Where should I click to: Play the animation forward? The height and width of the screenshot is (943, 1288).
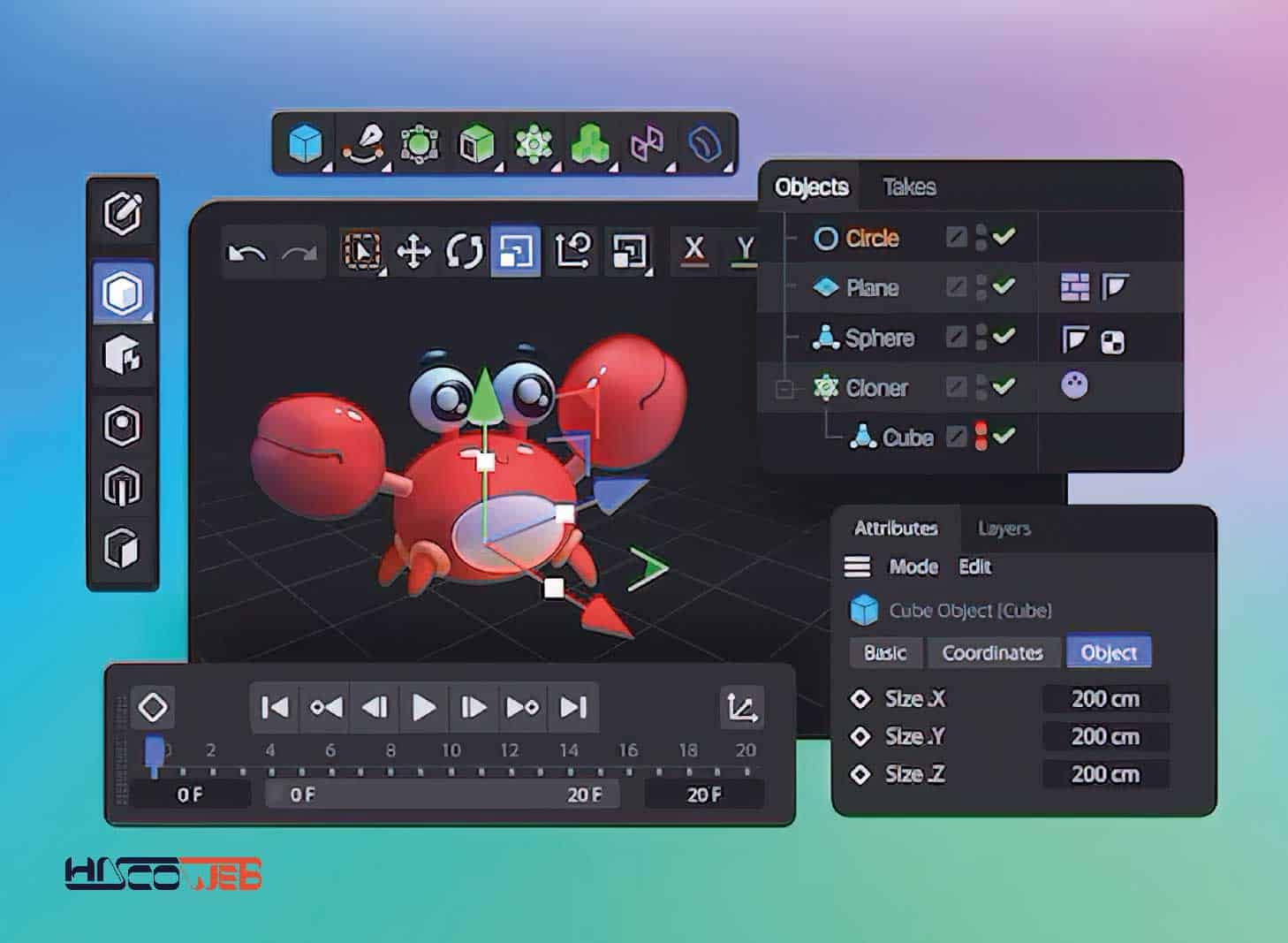[424, 707]
